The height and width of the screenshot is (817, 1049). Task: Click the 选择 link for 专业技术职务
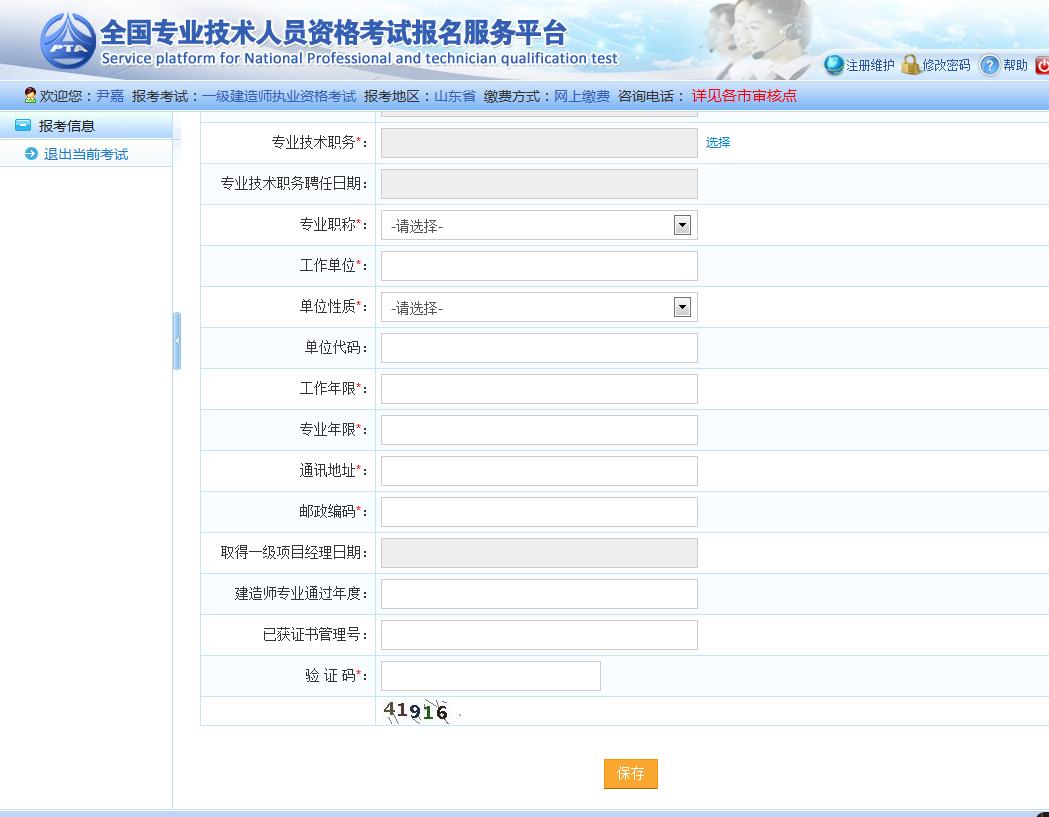point(718,143)
